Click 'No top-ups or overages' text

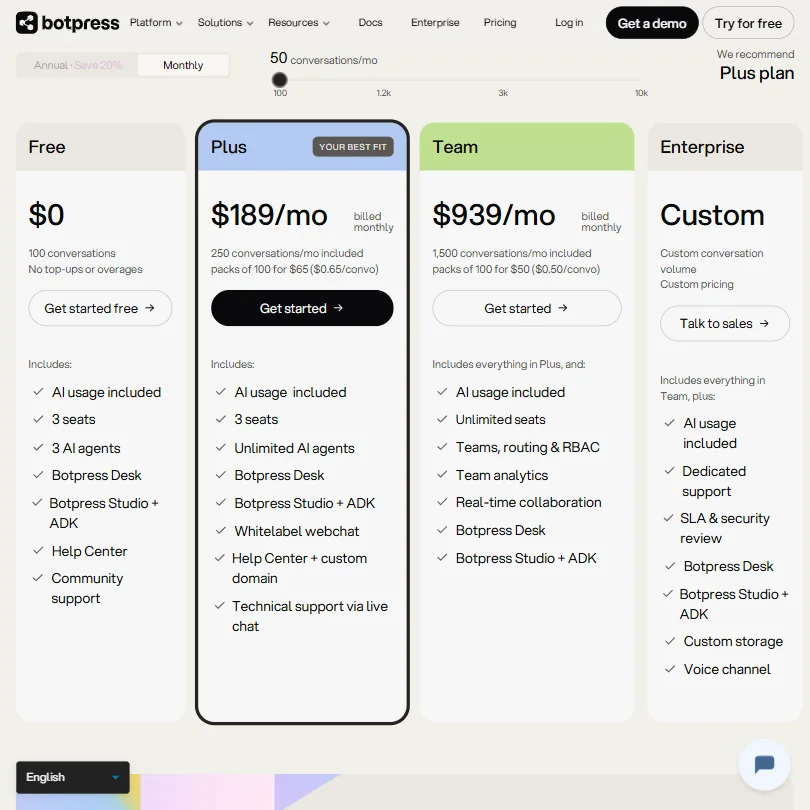[85, 269]
